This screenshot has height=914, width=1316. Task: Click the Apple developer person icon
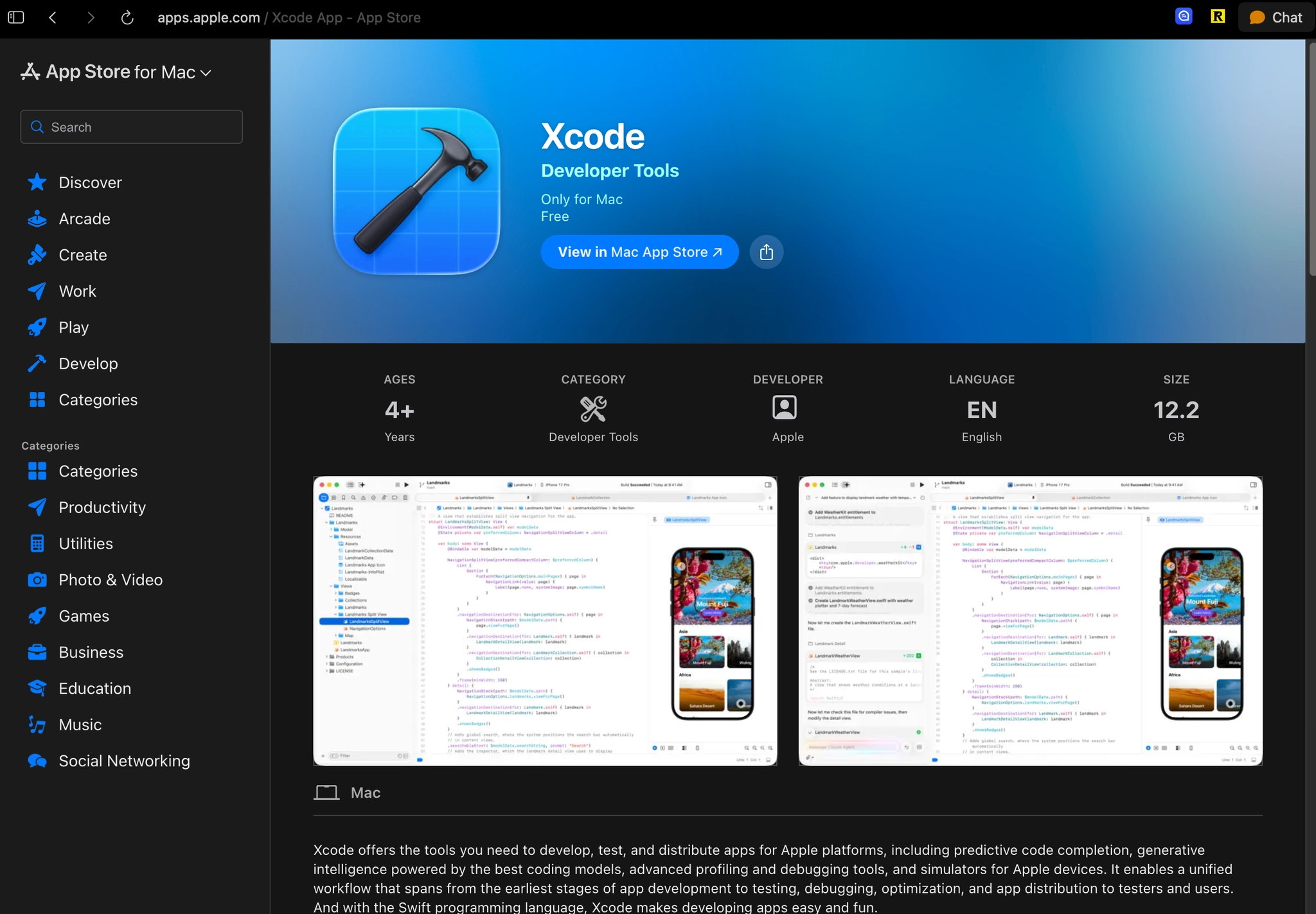point(784,408)
